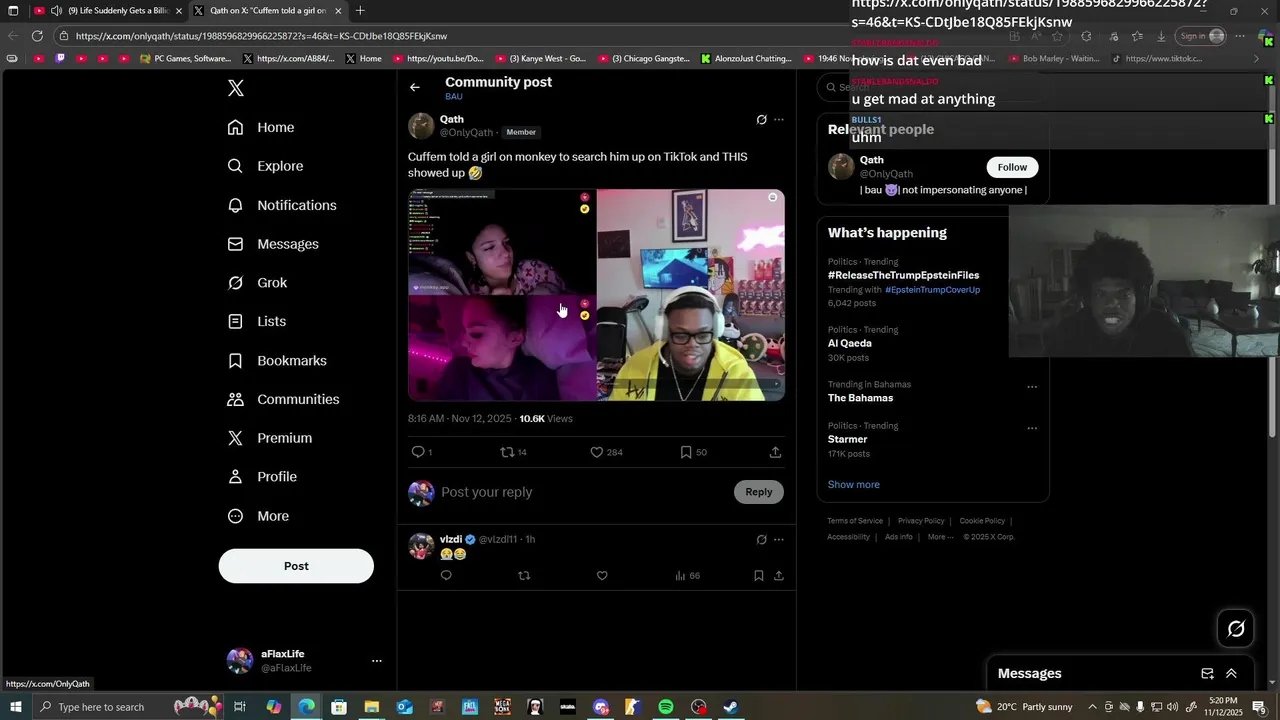
Task: Click the reply icon with 1 reply
Action: 422,452
